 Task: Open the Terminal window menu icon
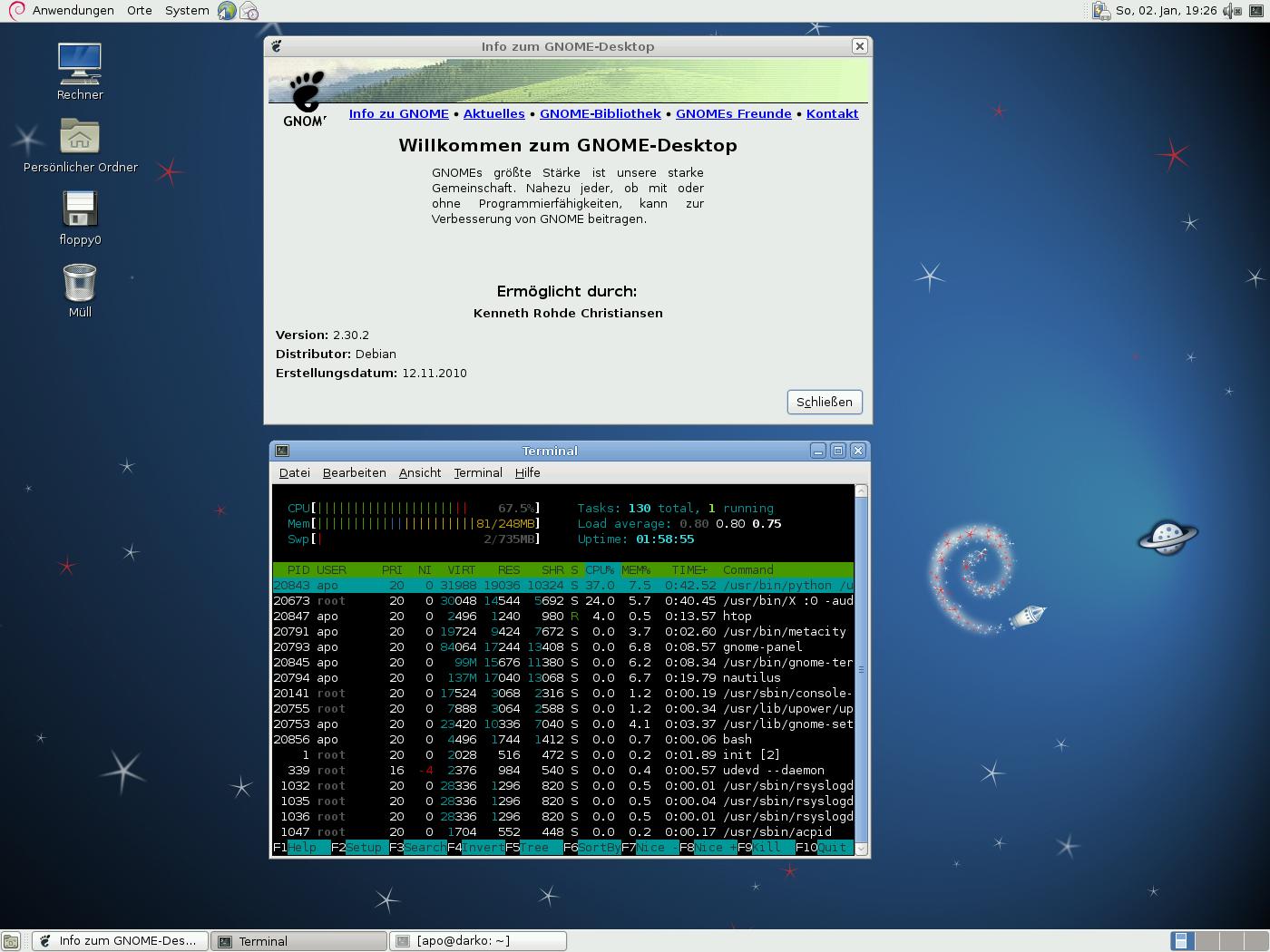tap(282, 451)
